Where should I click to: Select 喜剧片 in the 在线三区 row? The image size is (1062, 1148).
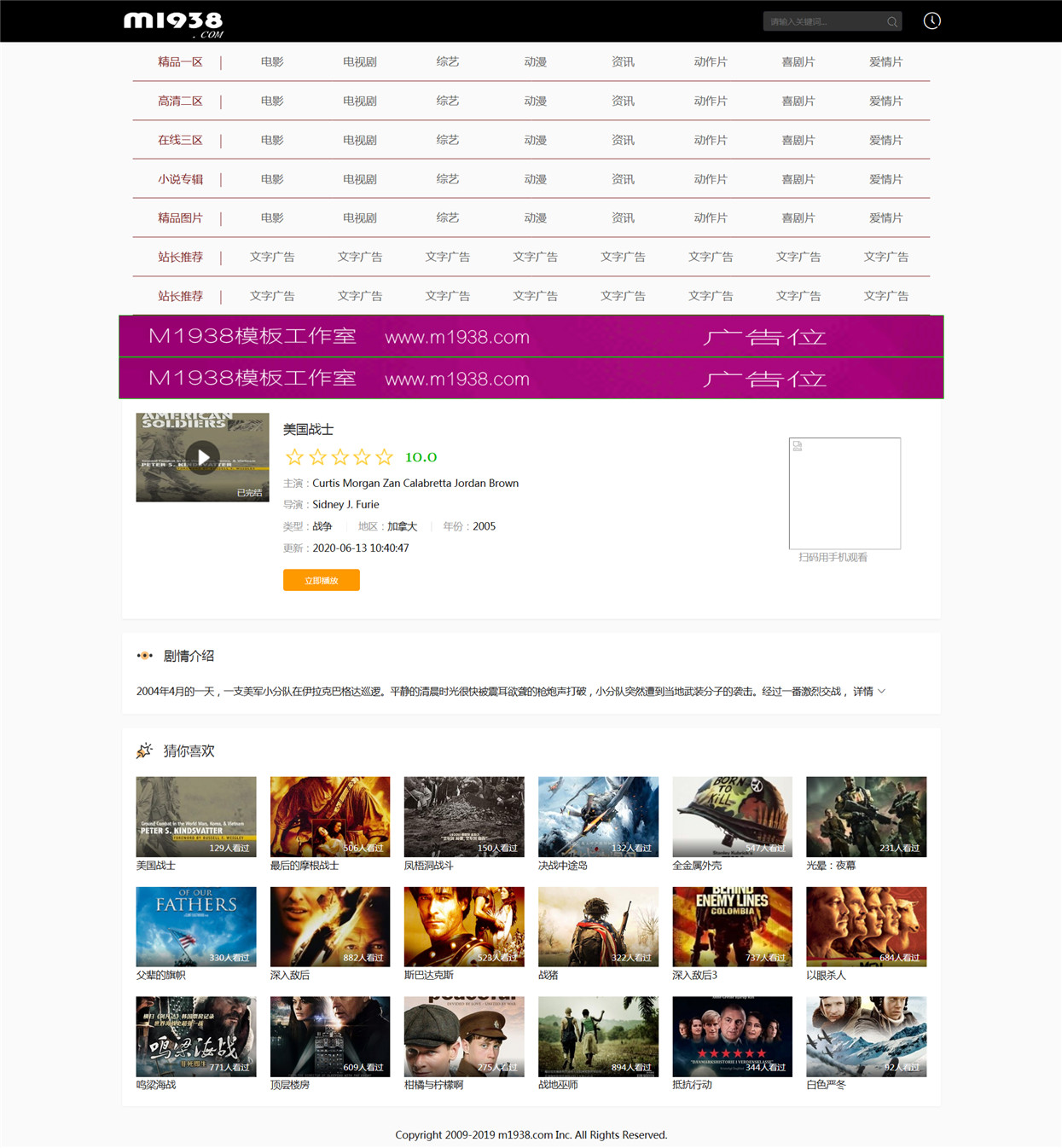(798, 140)
